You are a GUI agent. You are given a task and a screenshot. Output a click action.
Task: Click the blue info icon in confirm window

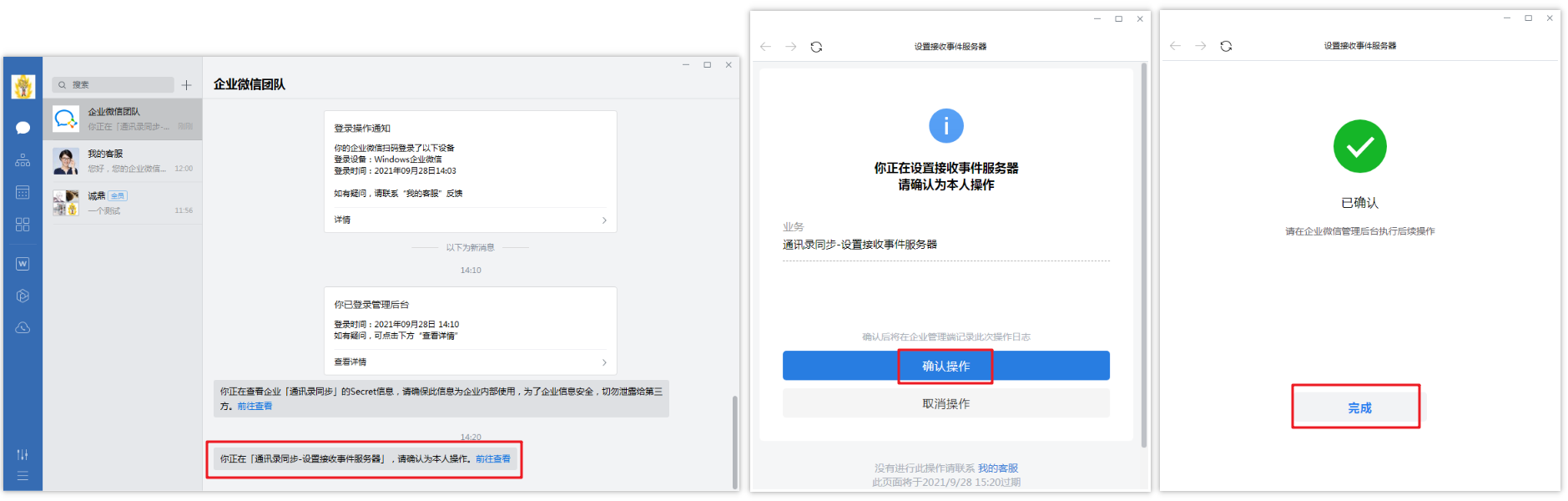click(x=945, y=126)
